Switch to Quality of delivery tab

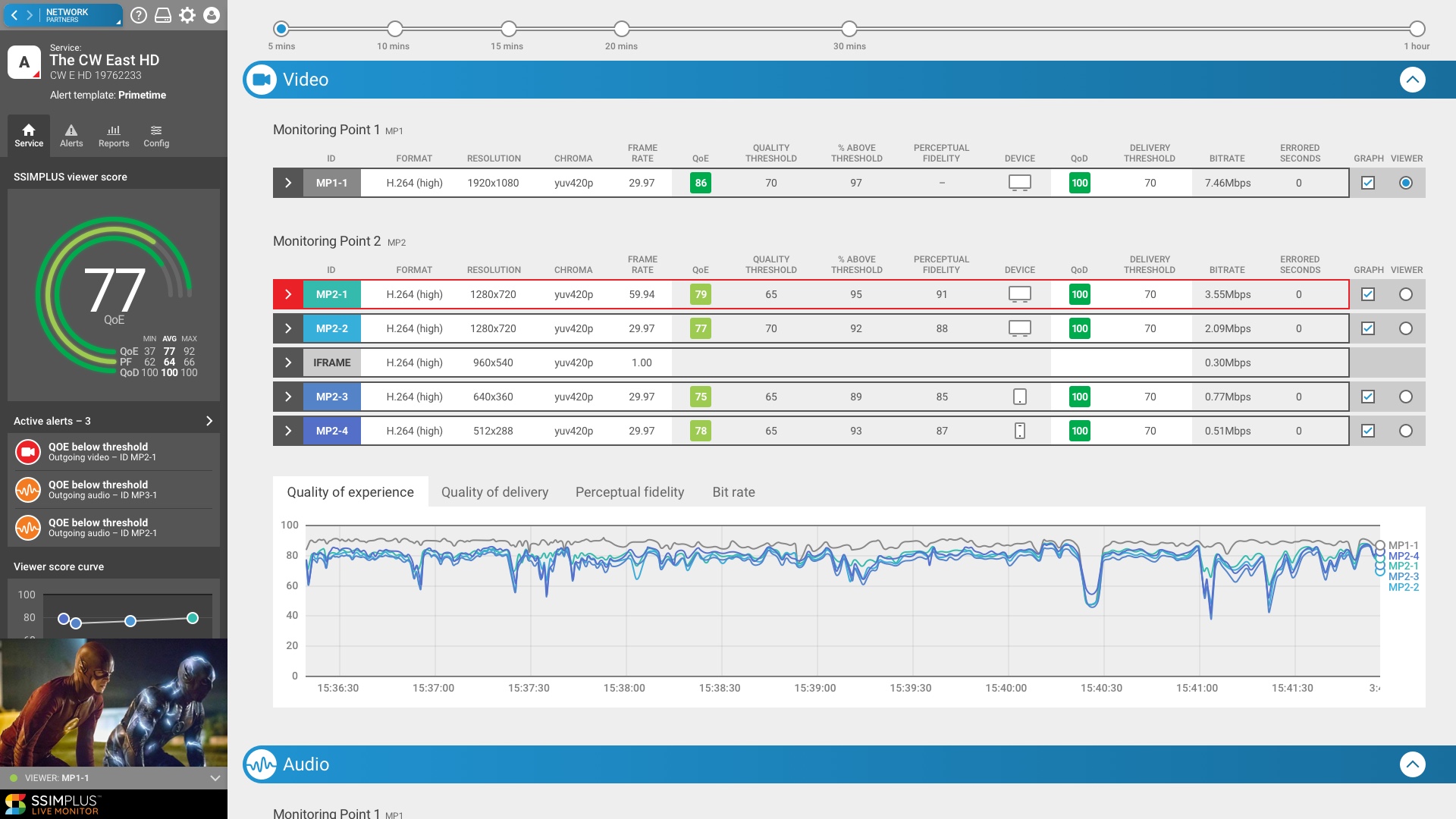494,492
